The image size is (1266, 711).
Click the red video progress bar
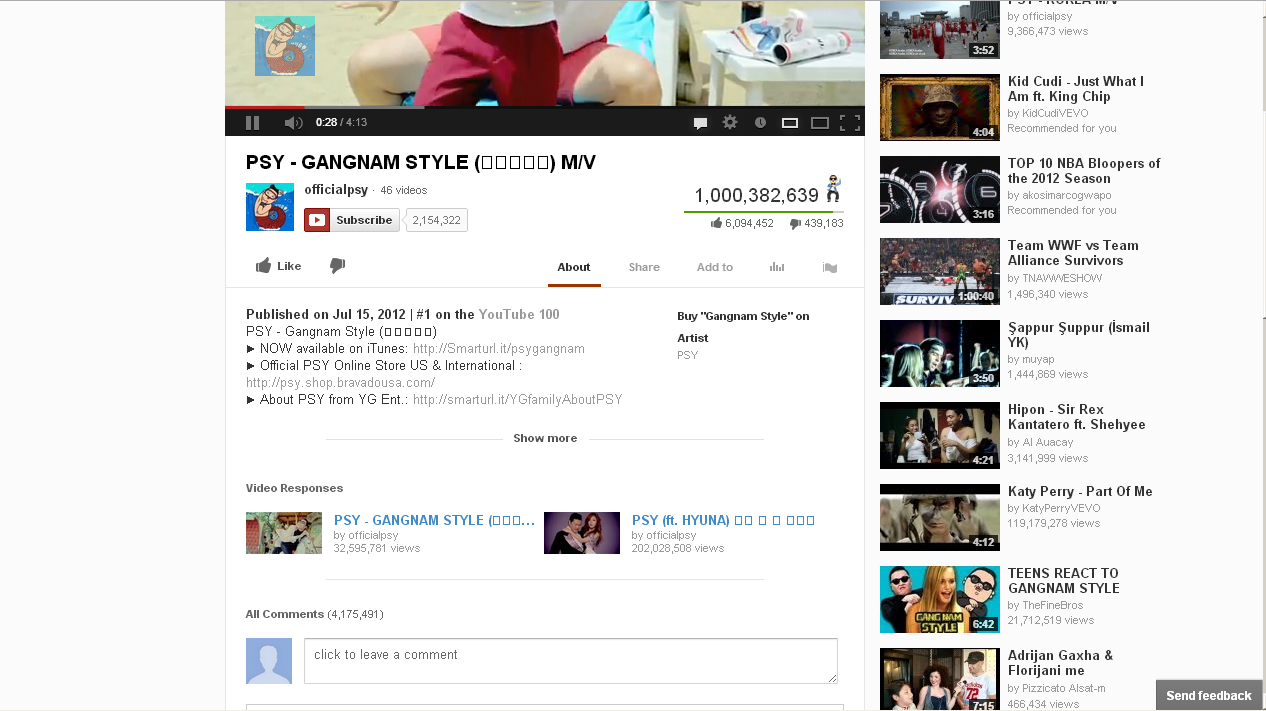pos(265,107)
